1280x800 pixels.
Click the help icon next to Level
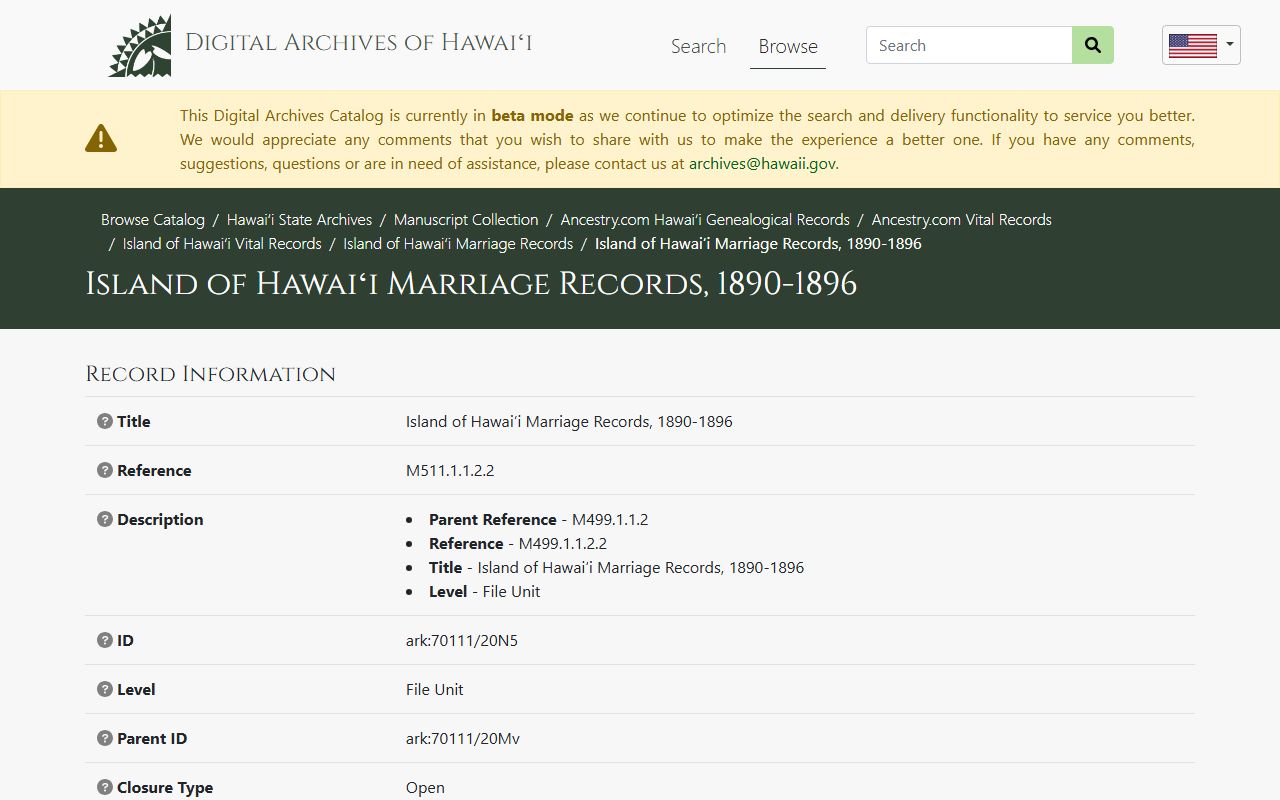104,689
